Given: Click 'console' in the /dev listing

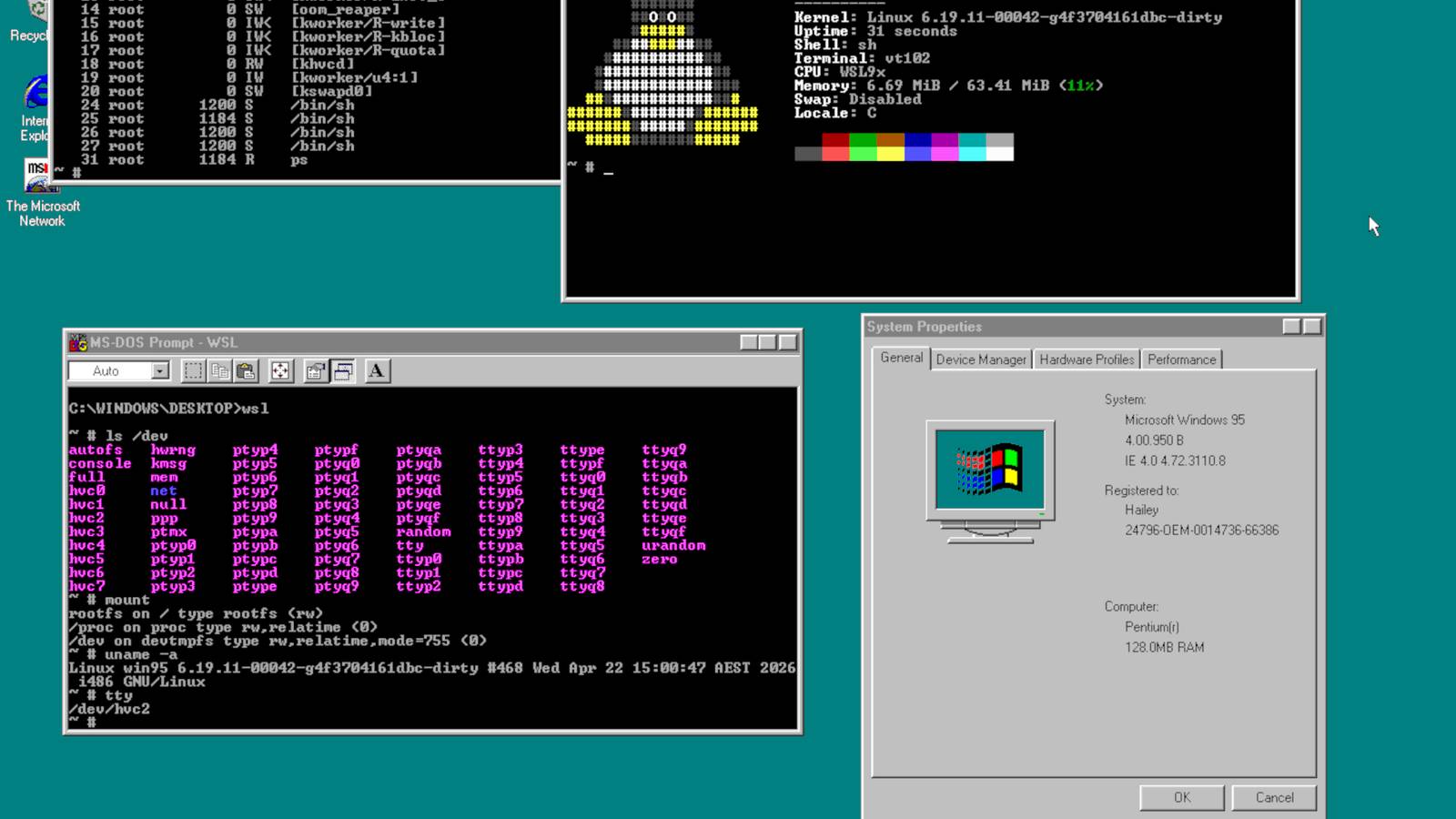Looking at the screenshot, I should click(x=100, y=463).
